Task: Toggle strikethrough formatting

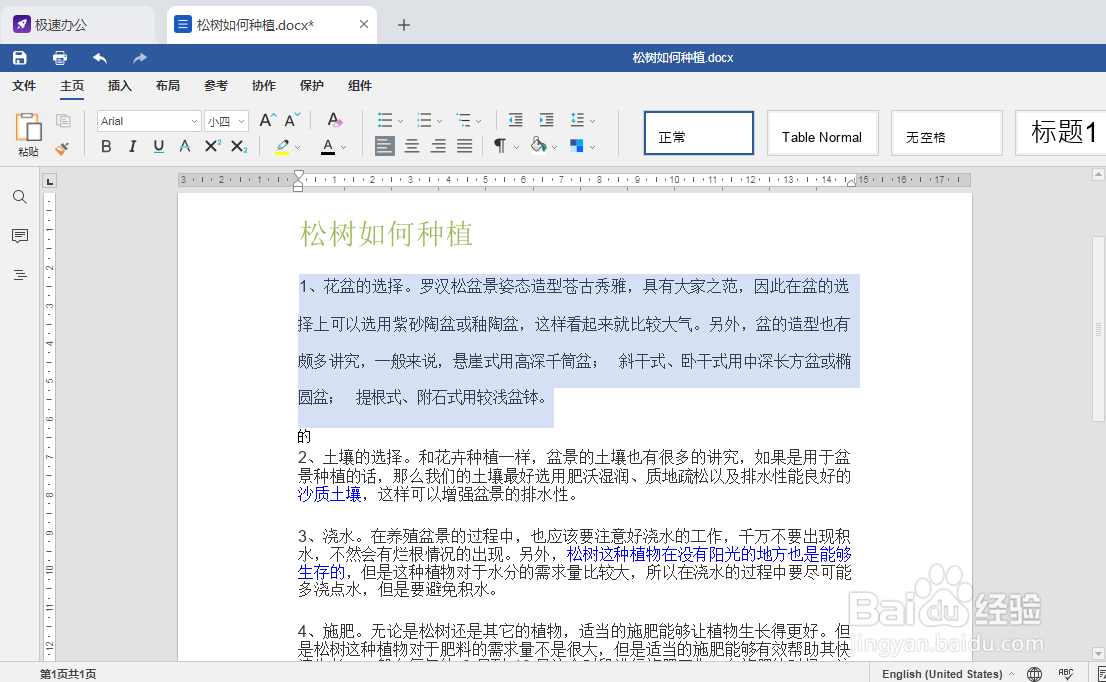Action: pyautogui.click(x=185, y=146)
